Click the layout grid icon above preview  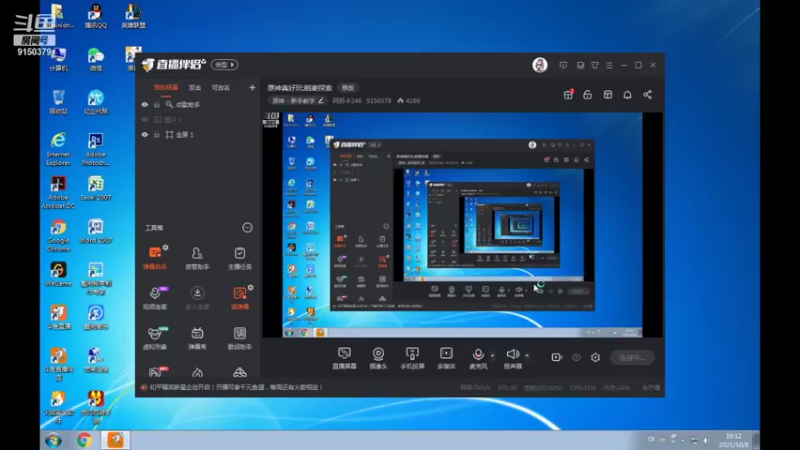click(x=608, y=95)
